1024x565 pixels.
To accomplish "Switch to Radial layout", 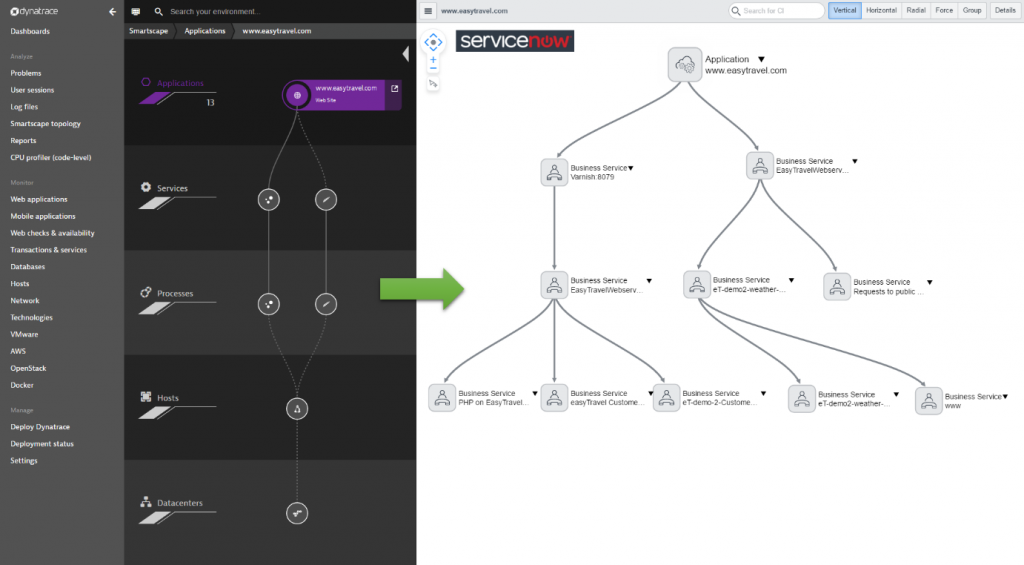I will pos(916,10).
